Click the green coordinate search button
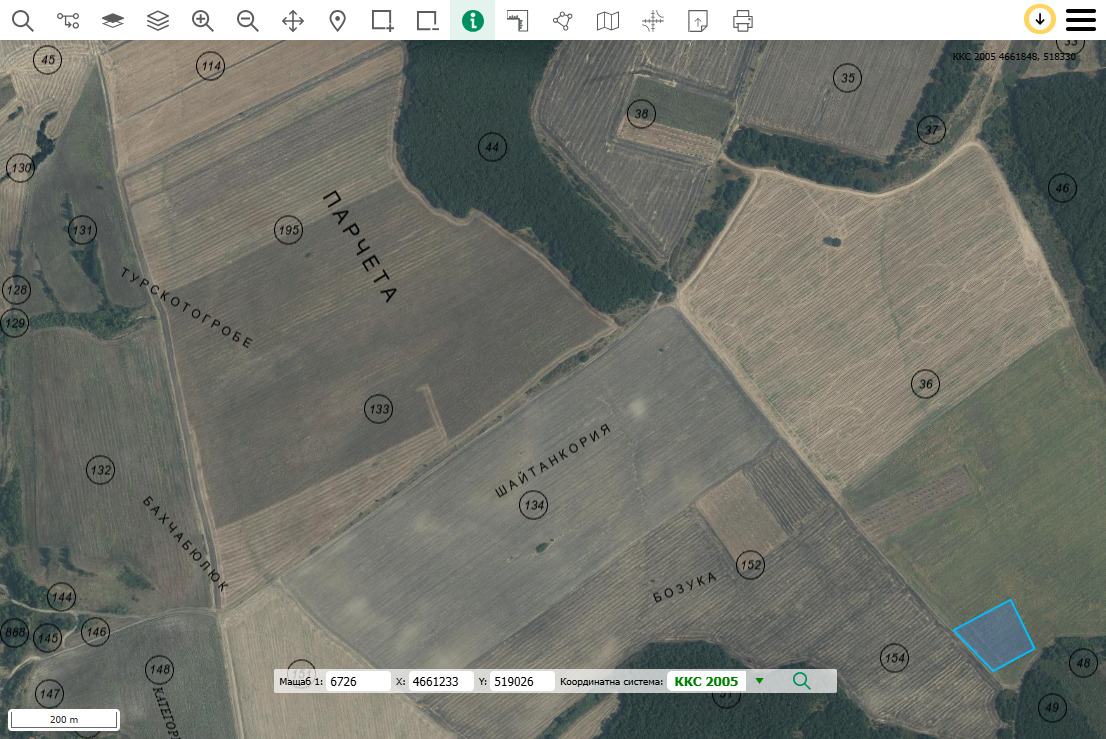1106x739 pixels. pos(801,681)
